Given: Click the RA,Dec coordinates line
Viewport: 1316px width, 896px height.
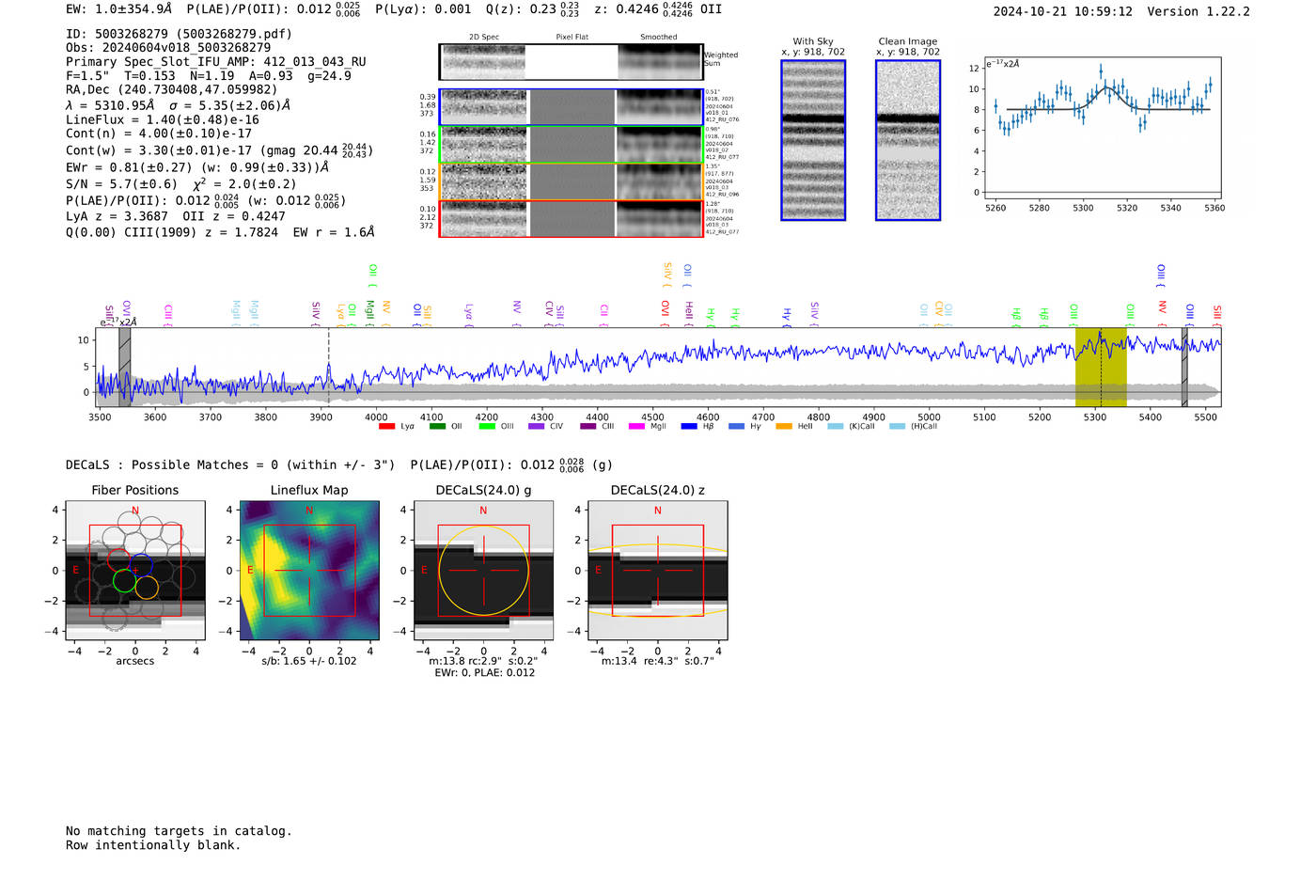Looking at the screenshot, I should (x=171, y=90).
